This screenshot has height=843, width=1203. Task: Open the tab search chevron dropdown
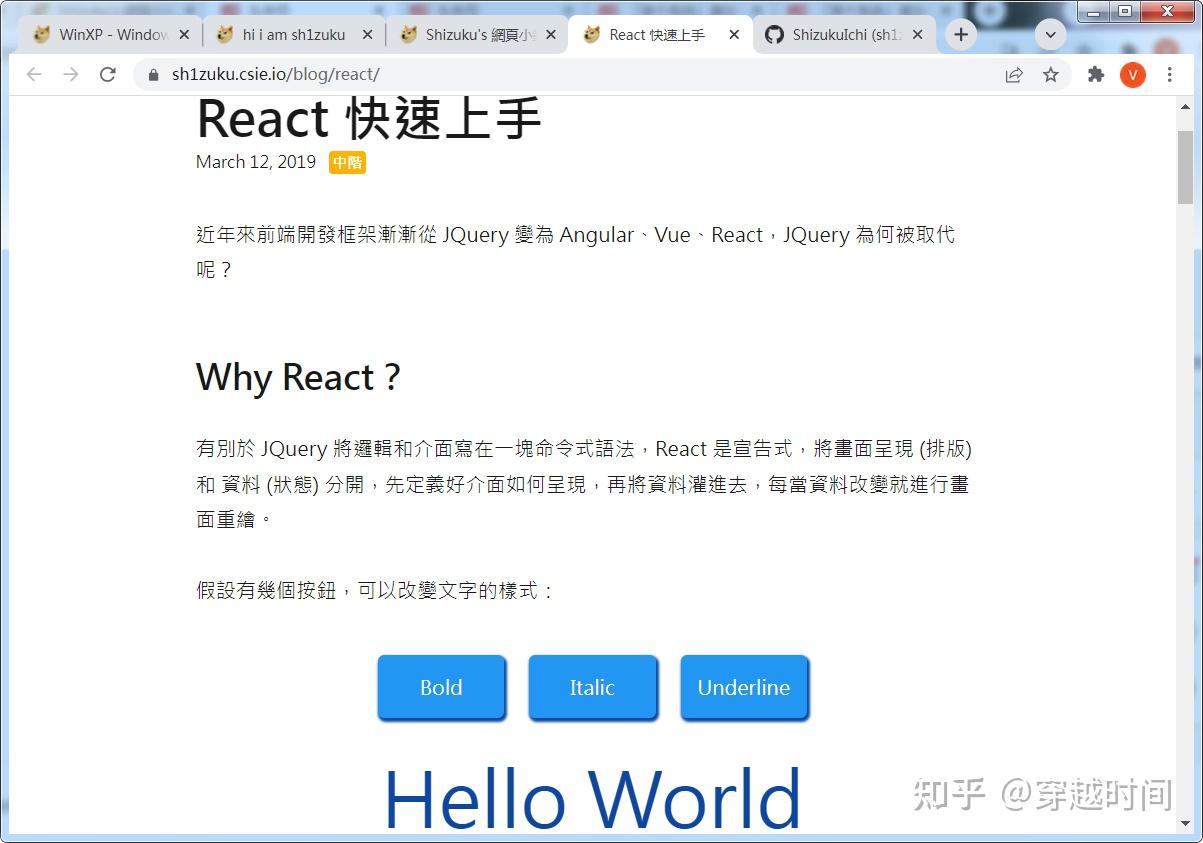pyautogui.click(x=1050, y=33)
